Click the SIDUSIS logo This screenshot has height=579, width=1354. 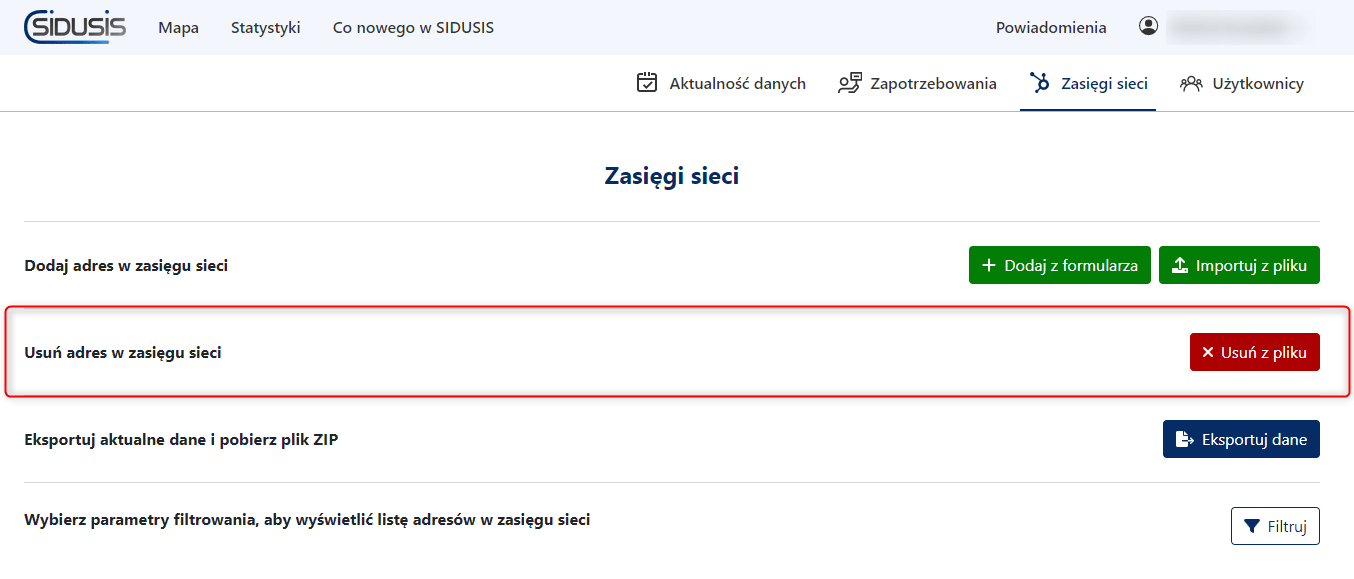pyautogui.click(x=75, y=27)
